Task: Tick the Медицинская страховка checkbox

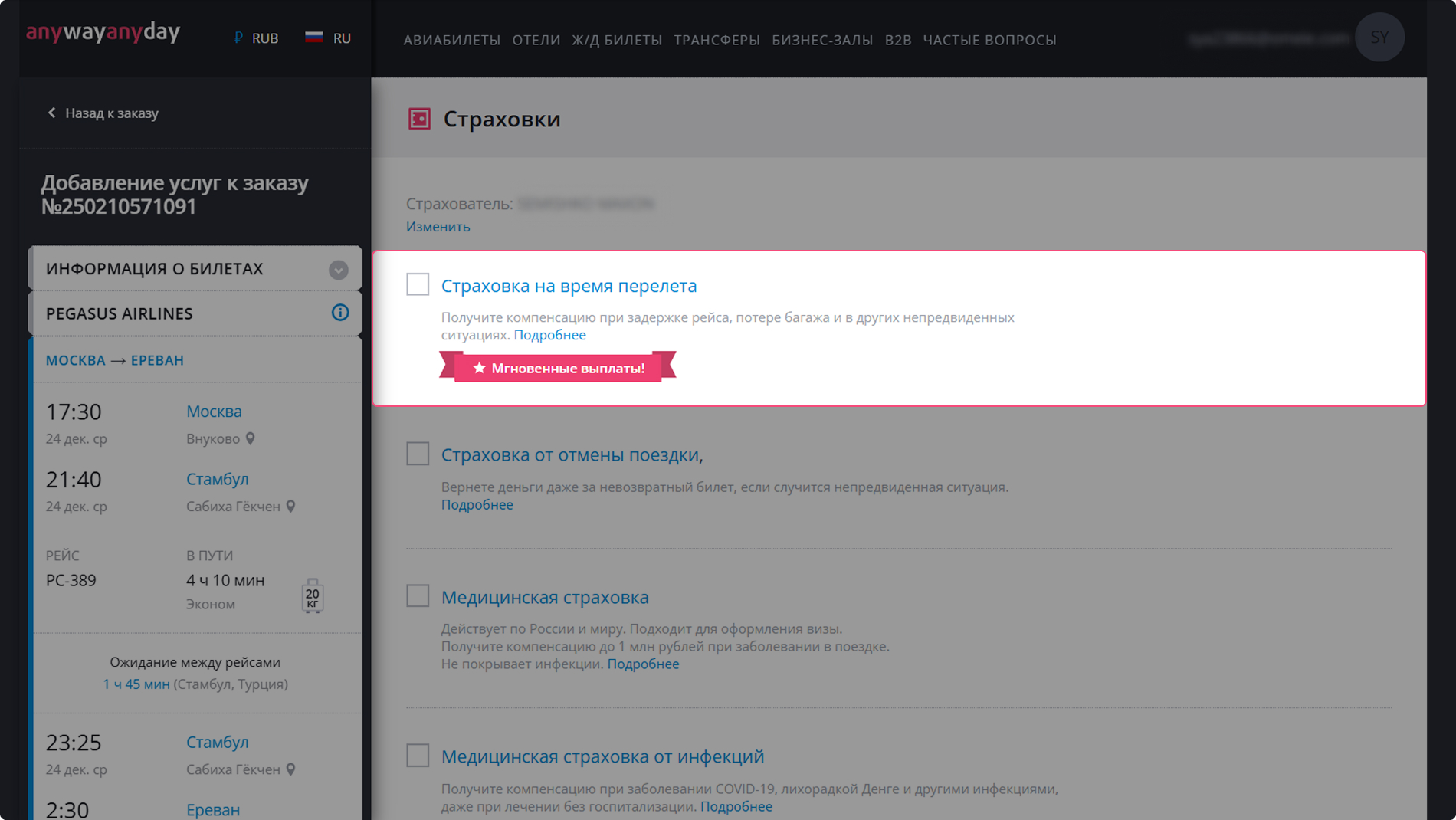Action: (418, 595)
